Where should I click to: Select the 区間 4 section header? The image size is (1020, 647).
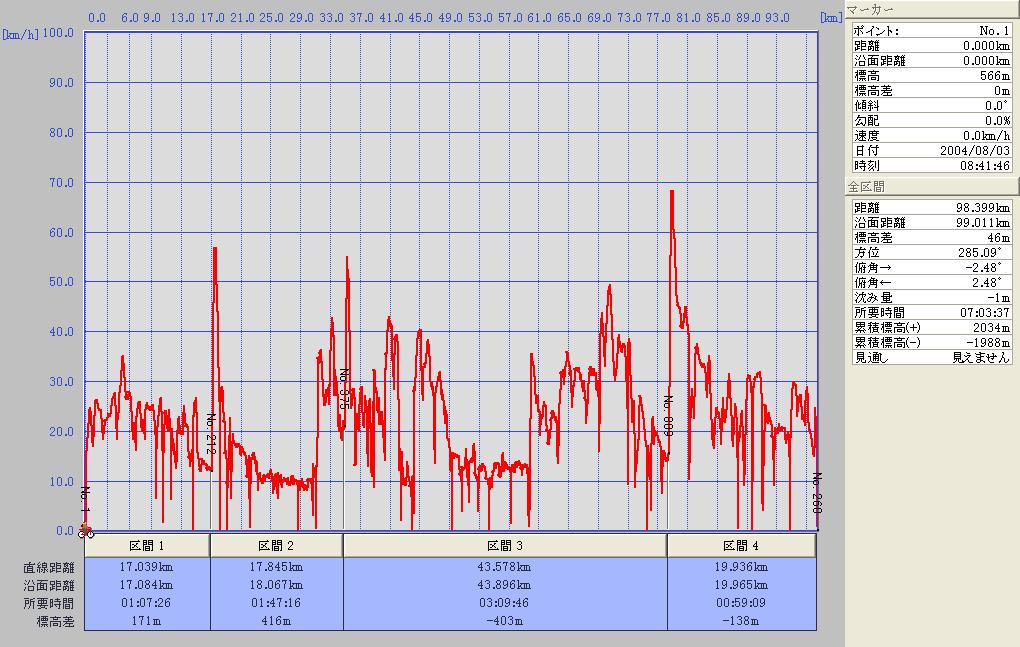coord(741,546)
